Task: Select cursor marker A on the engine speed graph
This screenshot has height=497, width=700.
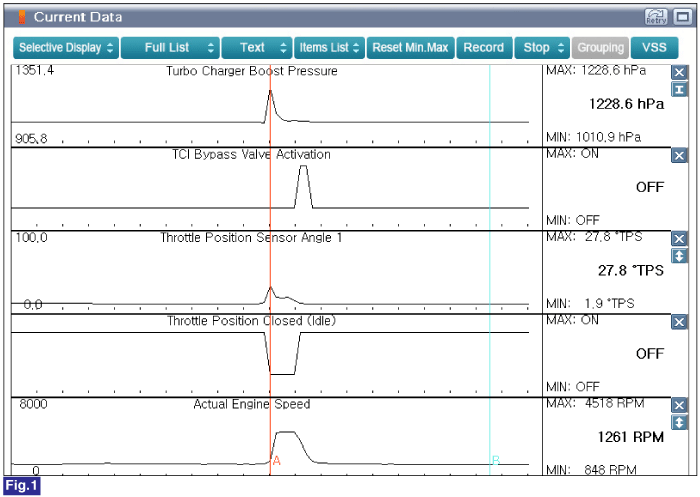Action: coord(276,461)
